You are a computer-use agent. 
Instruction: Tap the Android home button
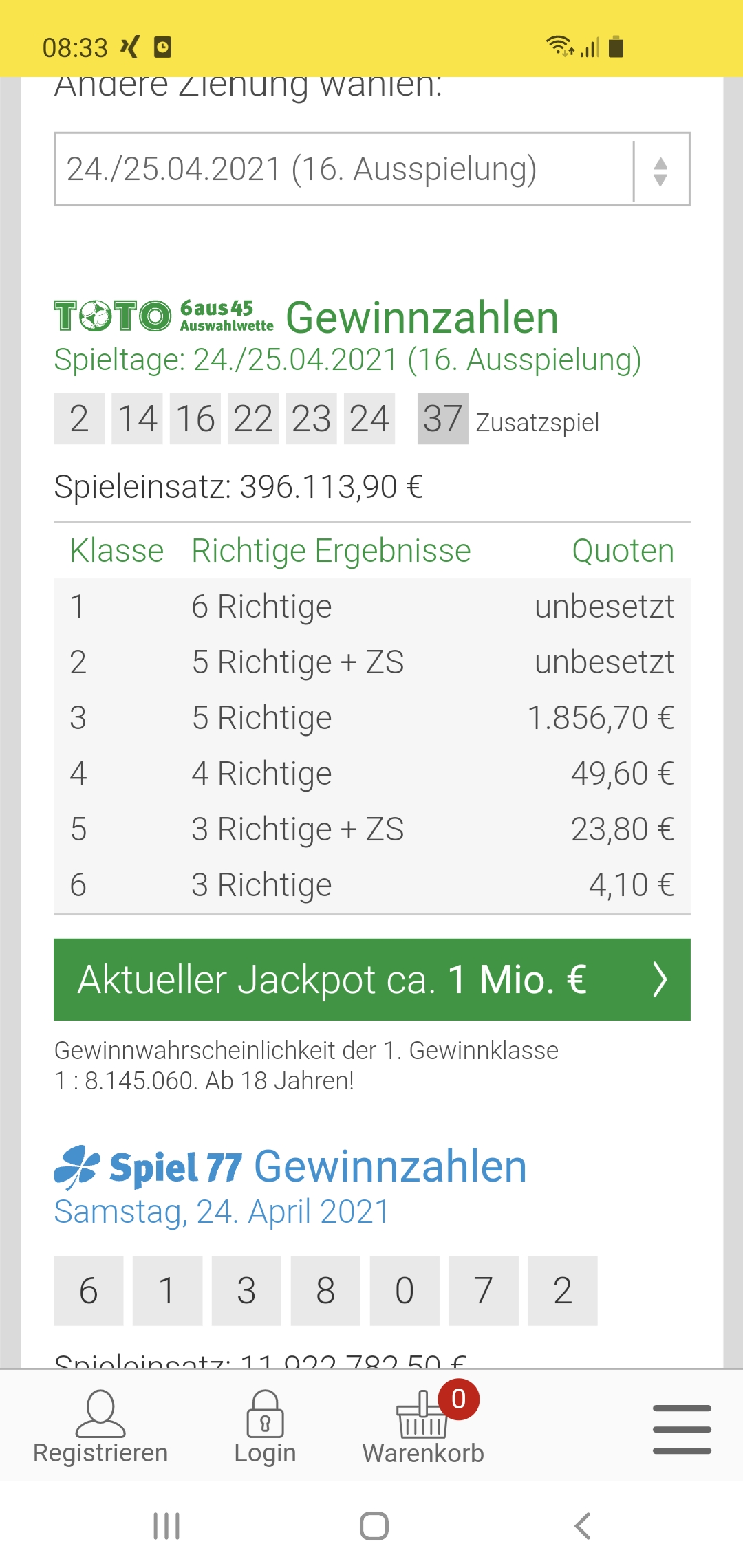374,1526
